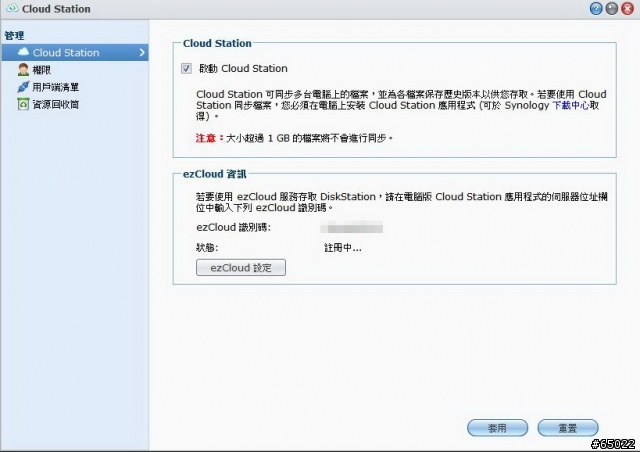Follow the 下載中心 link
This screenshot has height=452, width=640.
tap(570, 105)
